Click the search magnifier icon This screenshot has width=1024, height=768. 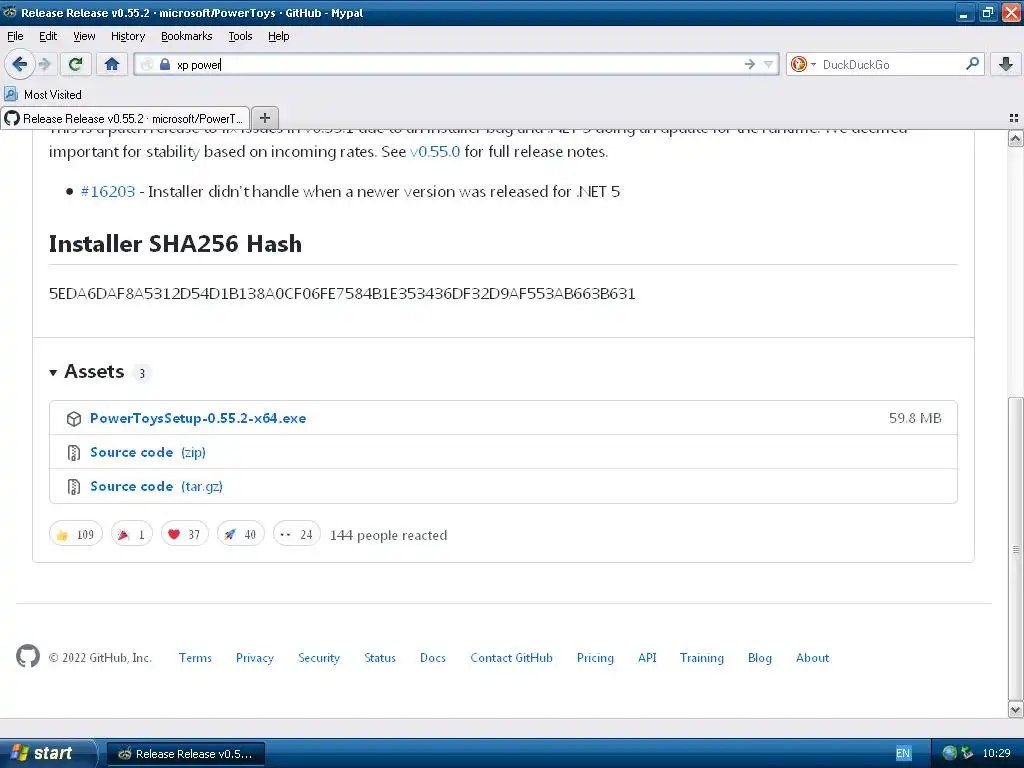coord(972,64)
